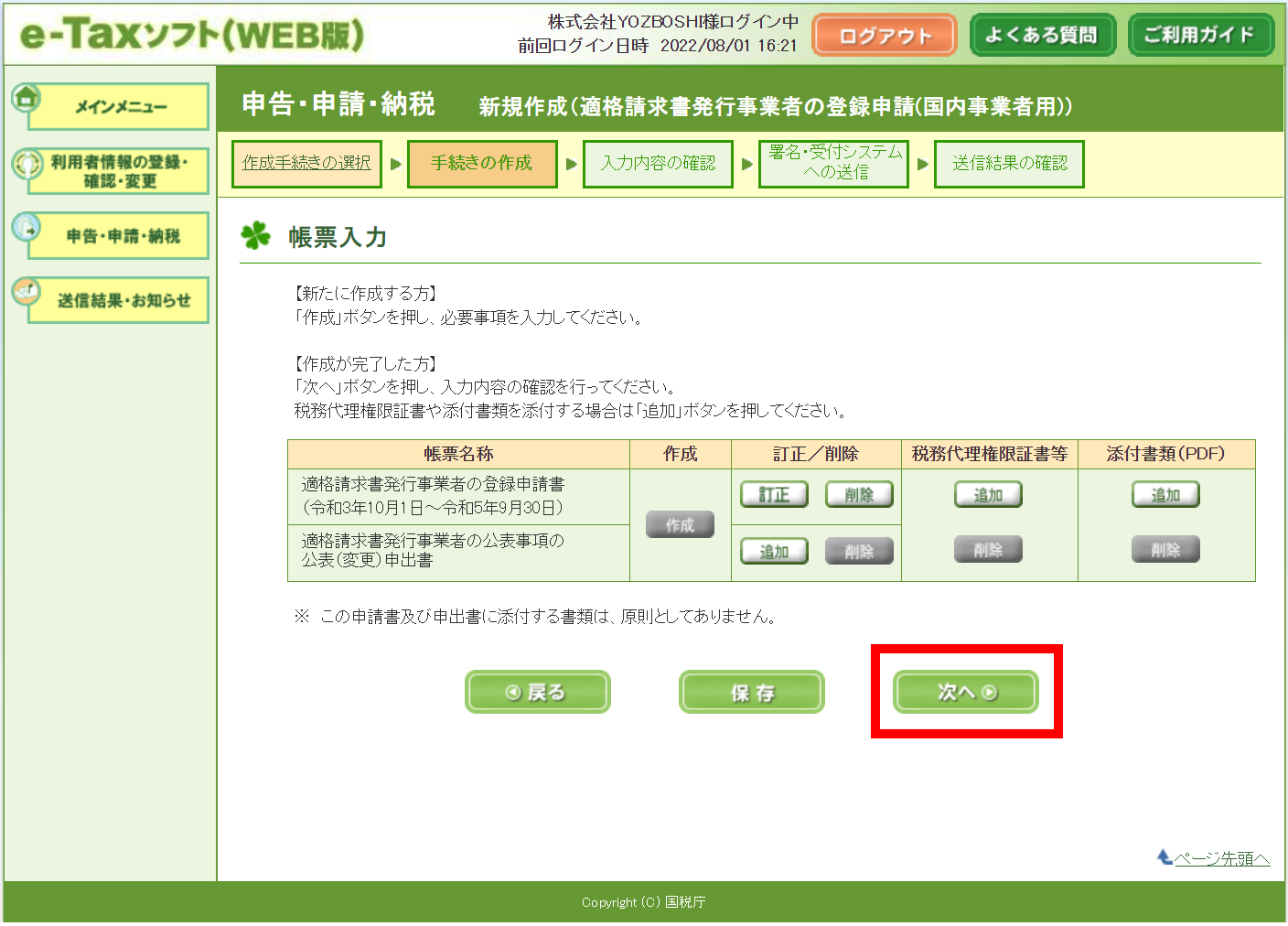1288x926 pixels.
Task: Click the 作成 column header
Action: [681, 454]
